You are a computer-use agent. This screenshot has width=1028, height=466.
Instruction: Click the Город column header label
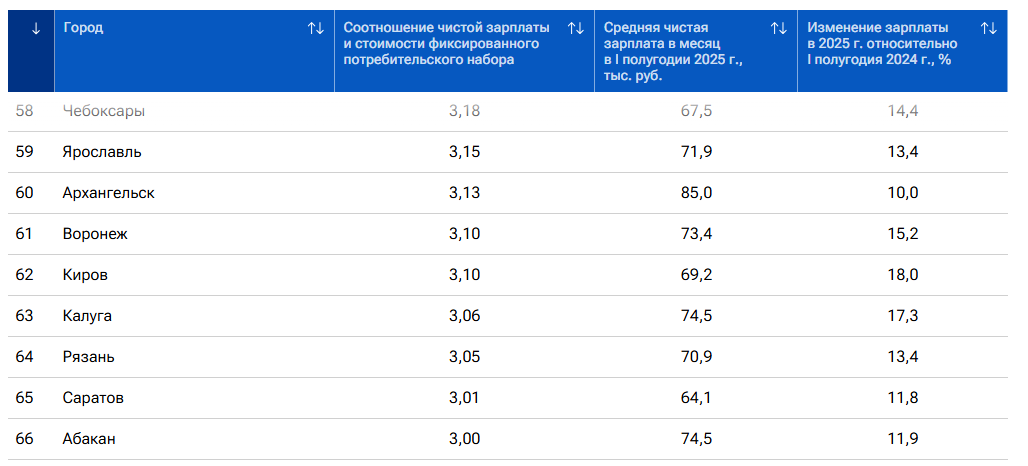point(83,28)
